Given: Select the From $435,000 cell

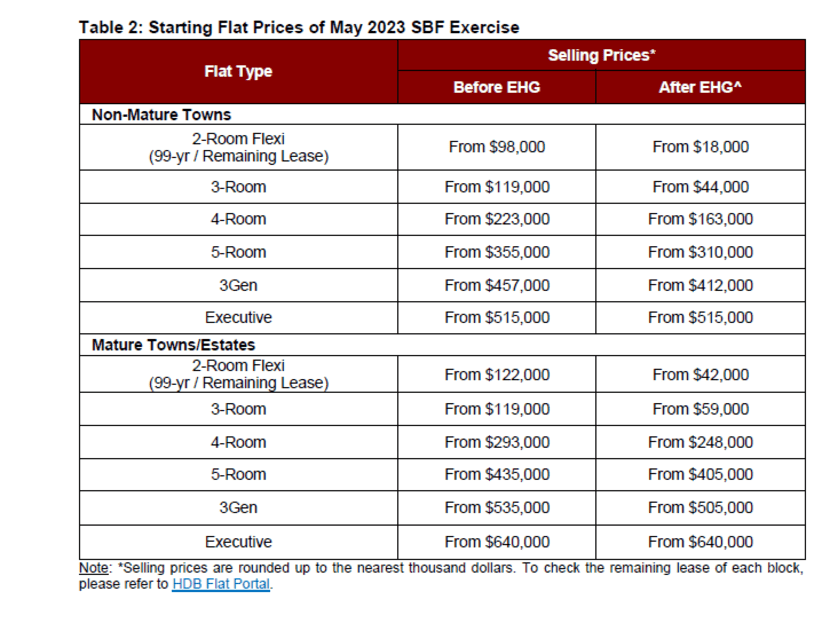Looking at the screenshot, I should 497,474.
